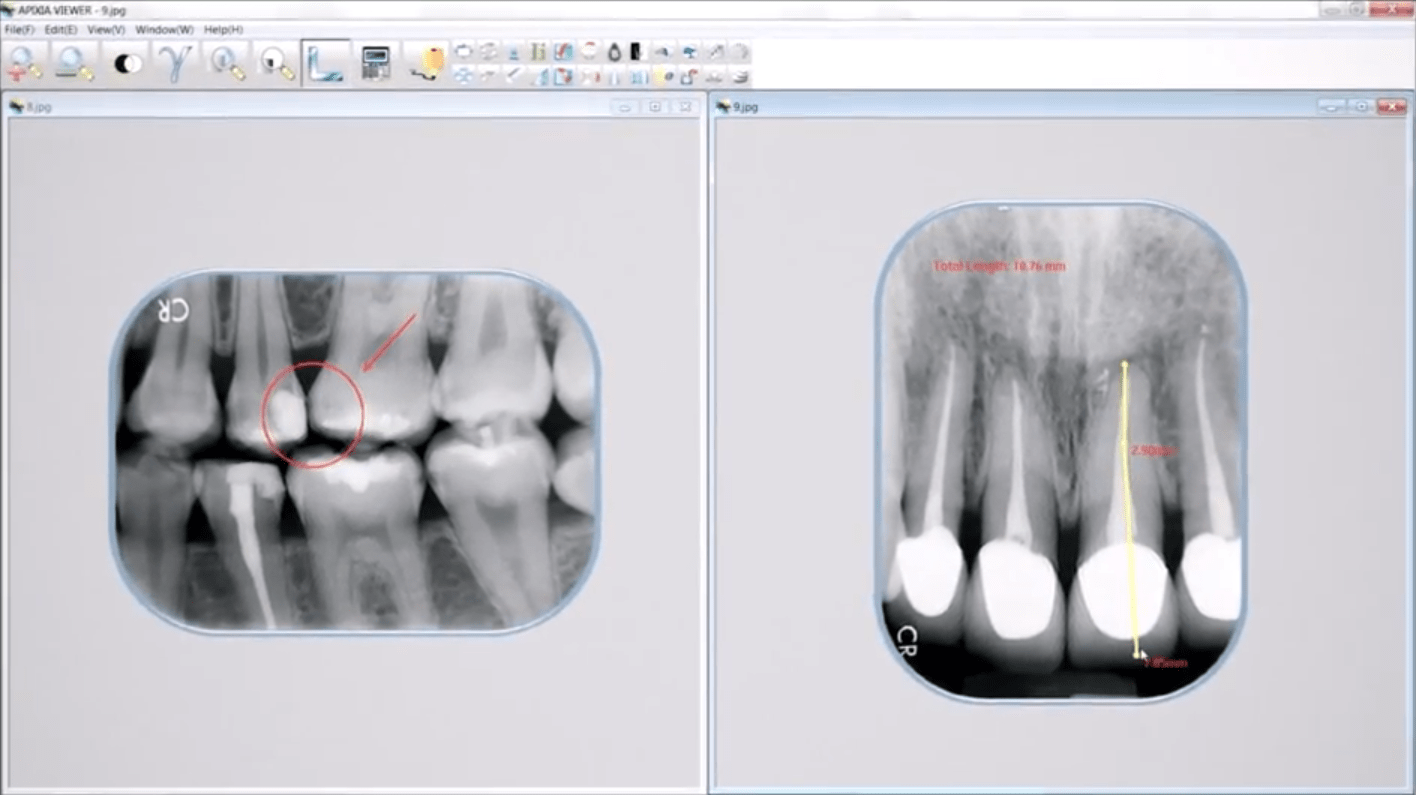Image resolution: width=1416 pixels, height=795 pixels.
Task: Select the zoom in tool
Action: pos(22,60)
